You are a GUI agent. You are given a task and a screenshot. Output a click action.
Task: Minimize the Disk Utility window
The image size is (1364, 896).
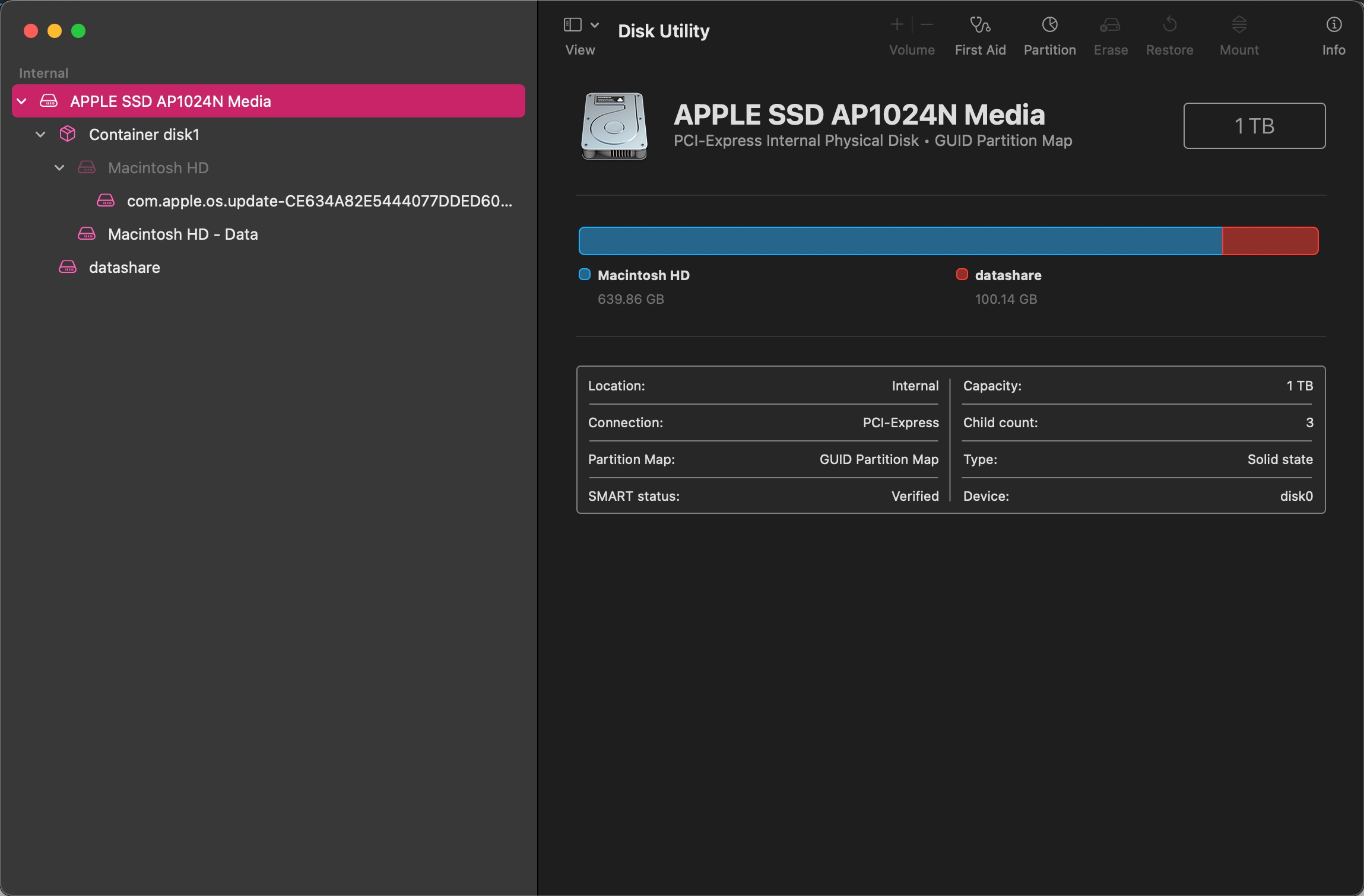(x=55, y=31)
